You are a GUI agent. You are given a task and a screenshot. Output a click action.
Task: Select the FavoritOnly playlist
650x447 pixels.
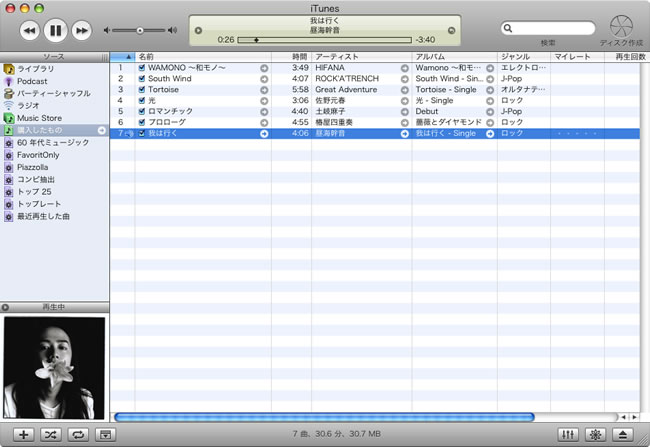(38, 155)
